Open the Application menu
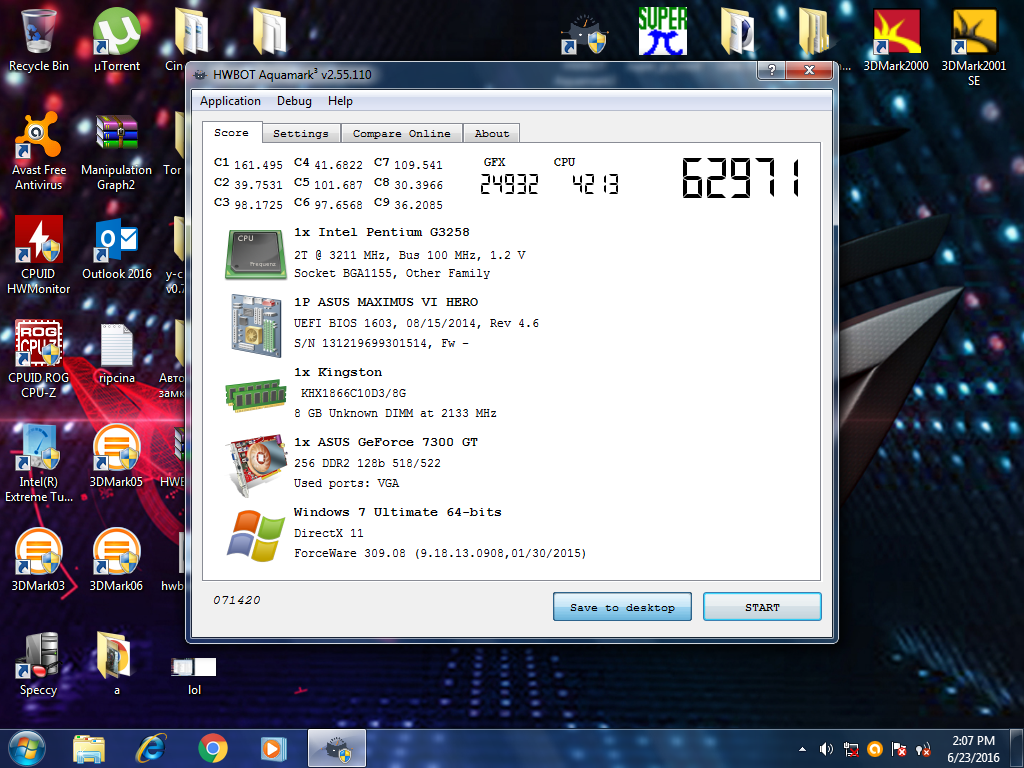The height and width of the screenshot is (768, 1024). (230, 101)
